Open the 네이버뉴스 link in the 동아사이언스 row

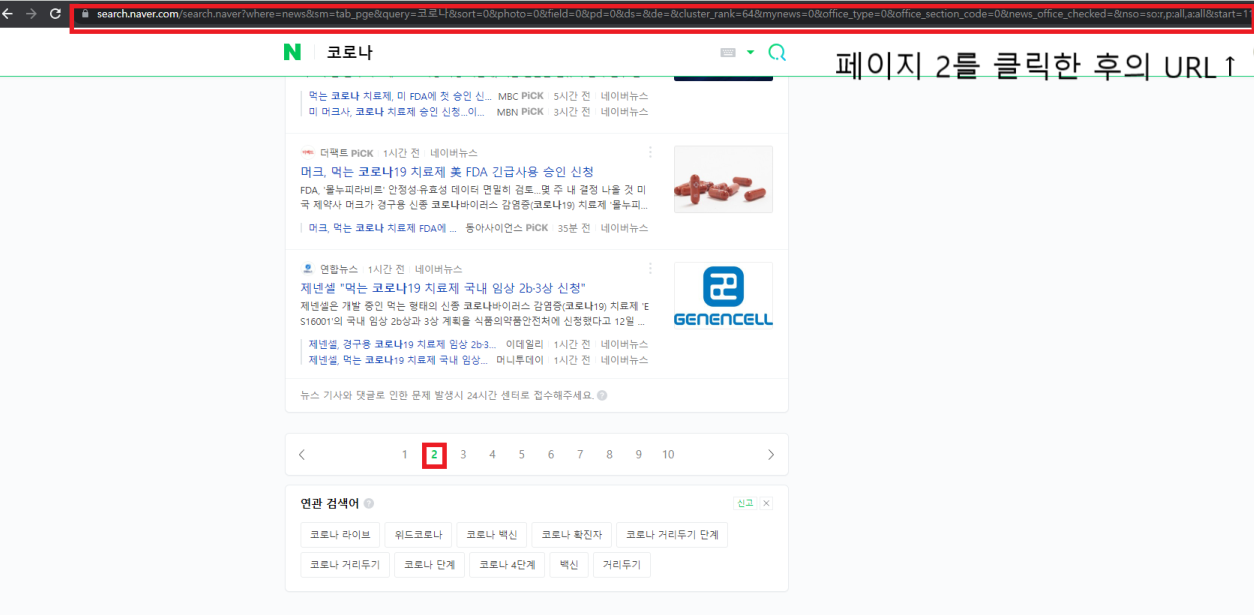(624, 228)
